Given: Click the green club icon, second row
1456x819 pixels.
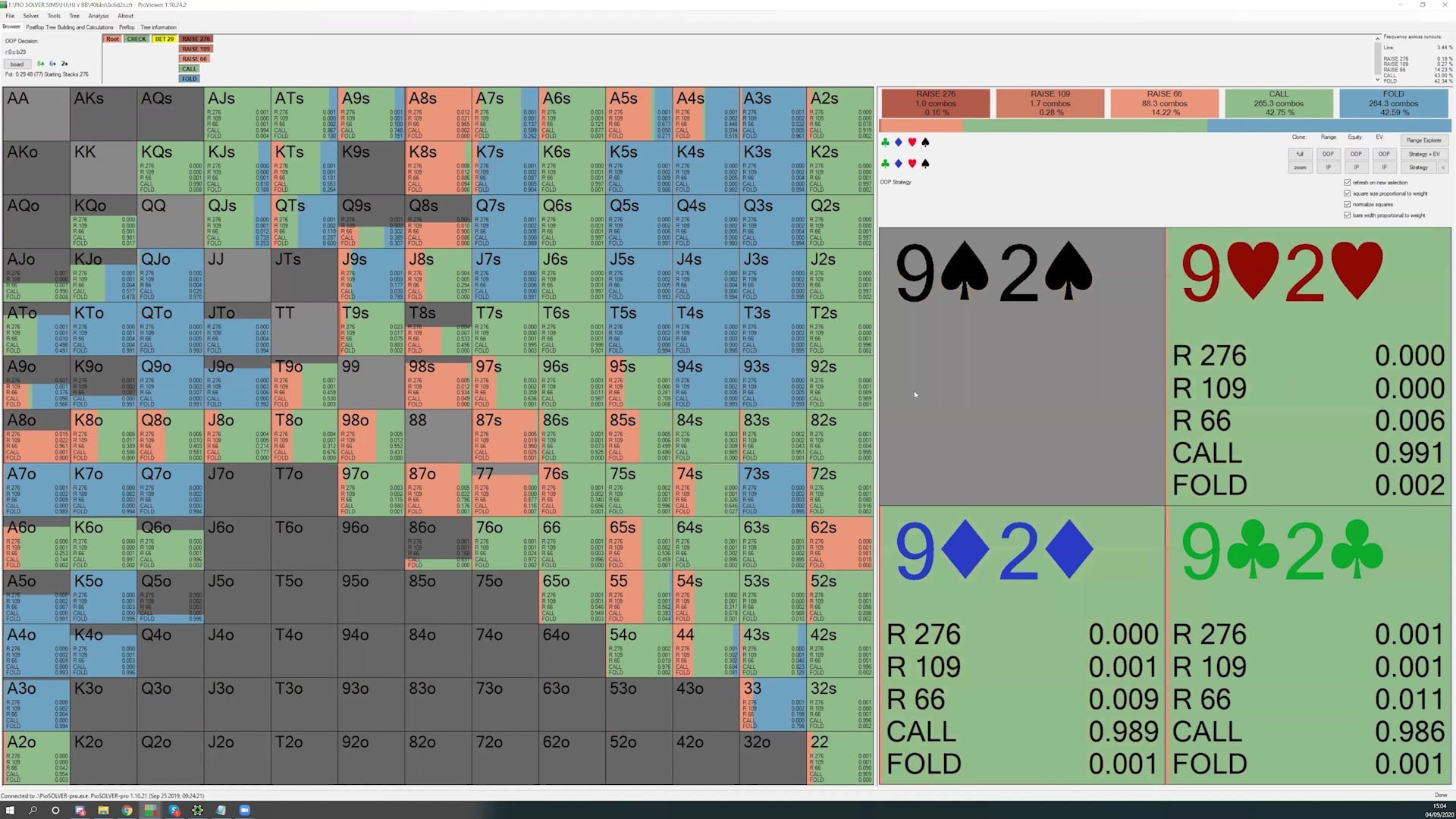Looking at the screenshot, I should click(885, 164).
